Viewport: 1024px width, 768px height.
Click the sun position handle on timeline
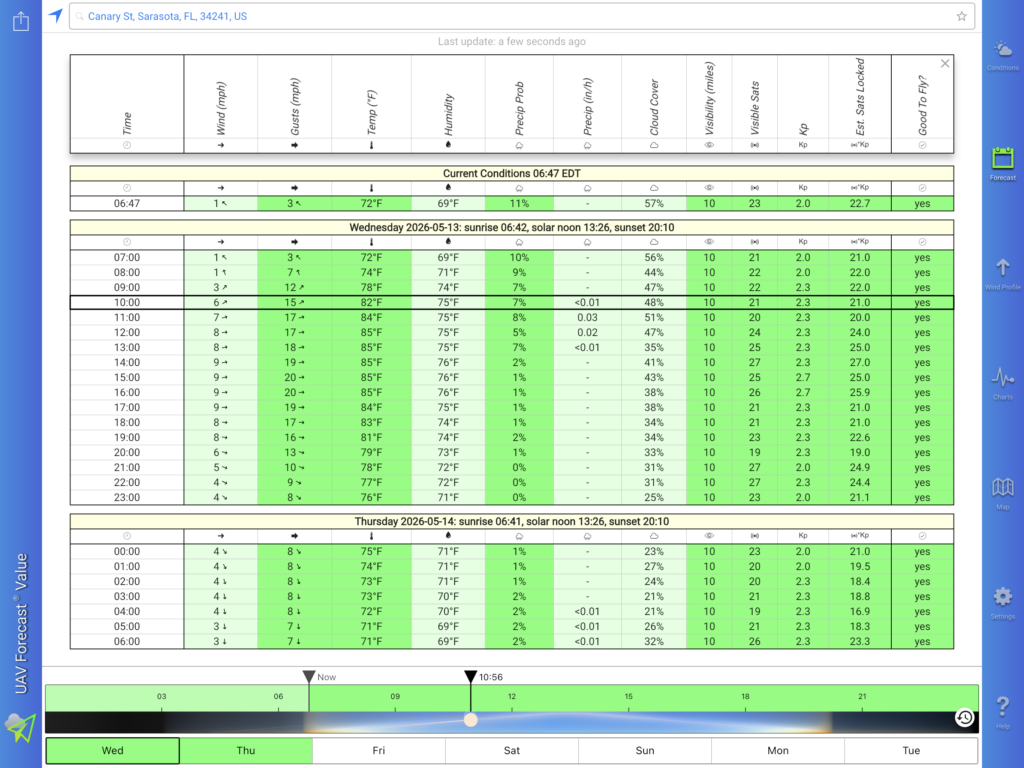pos(470,720)
